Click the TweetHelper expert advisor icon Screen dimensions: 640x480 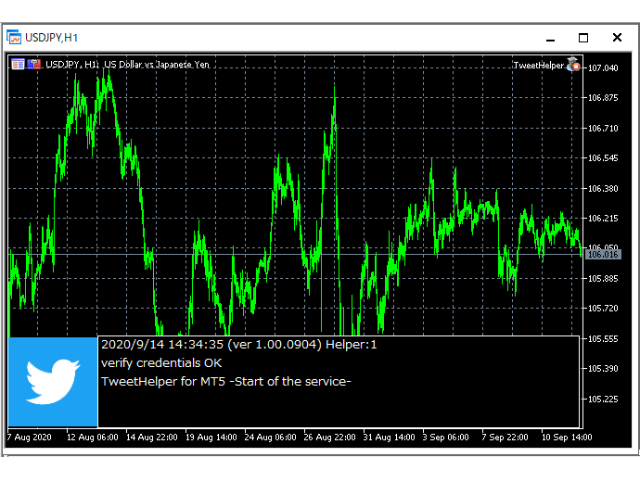[575, 65]
